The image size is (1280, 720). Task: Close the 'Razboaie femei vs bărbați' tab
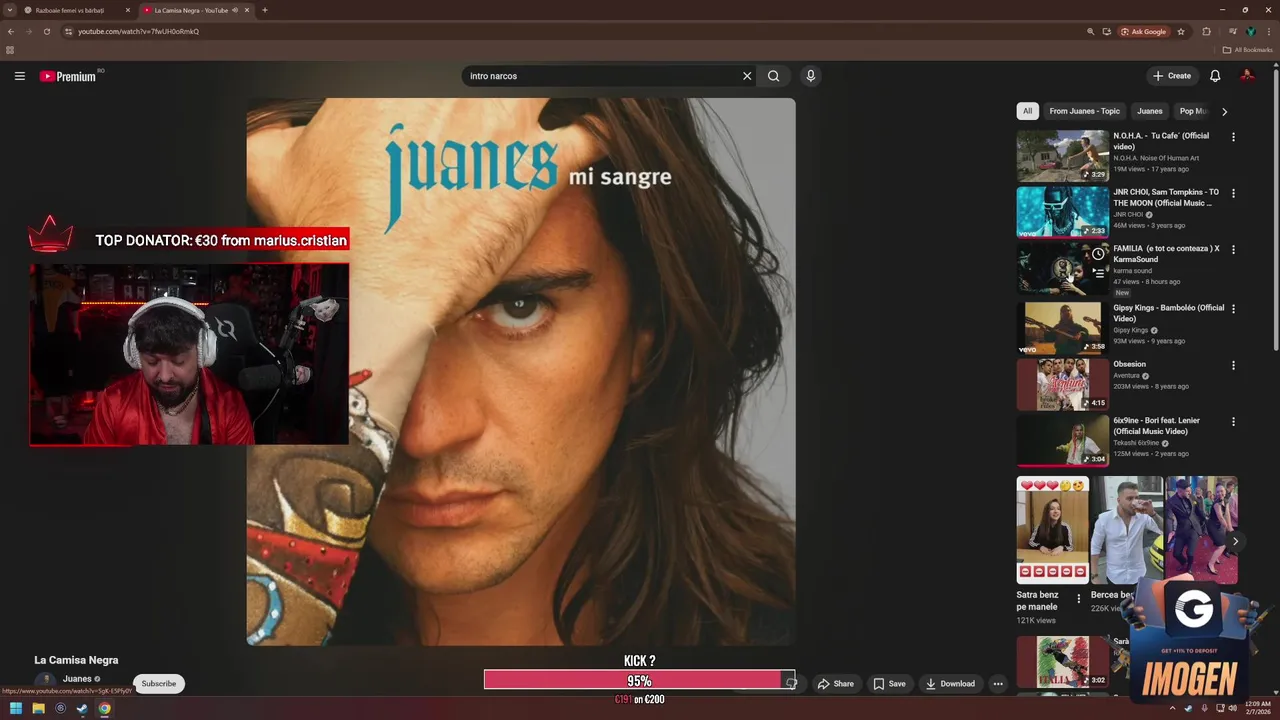[128, 10]
